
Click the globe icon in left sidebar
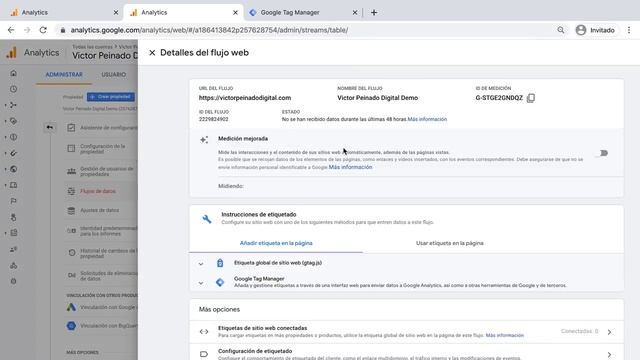13,169
